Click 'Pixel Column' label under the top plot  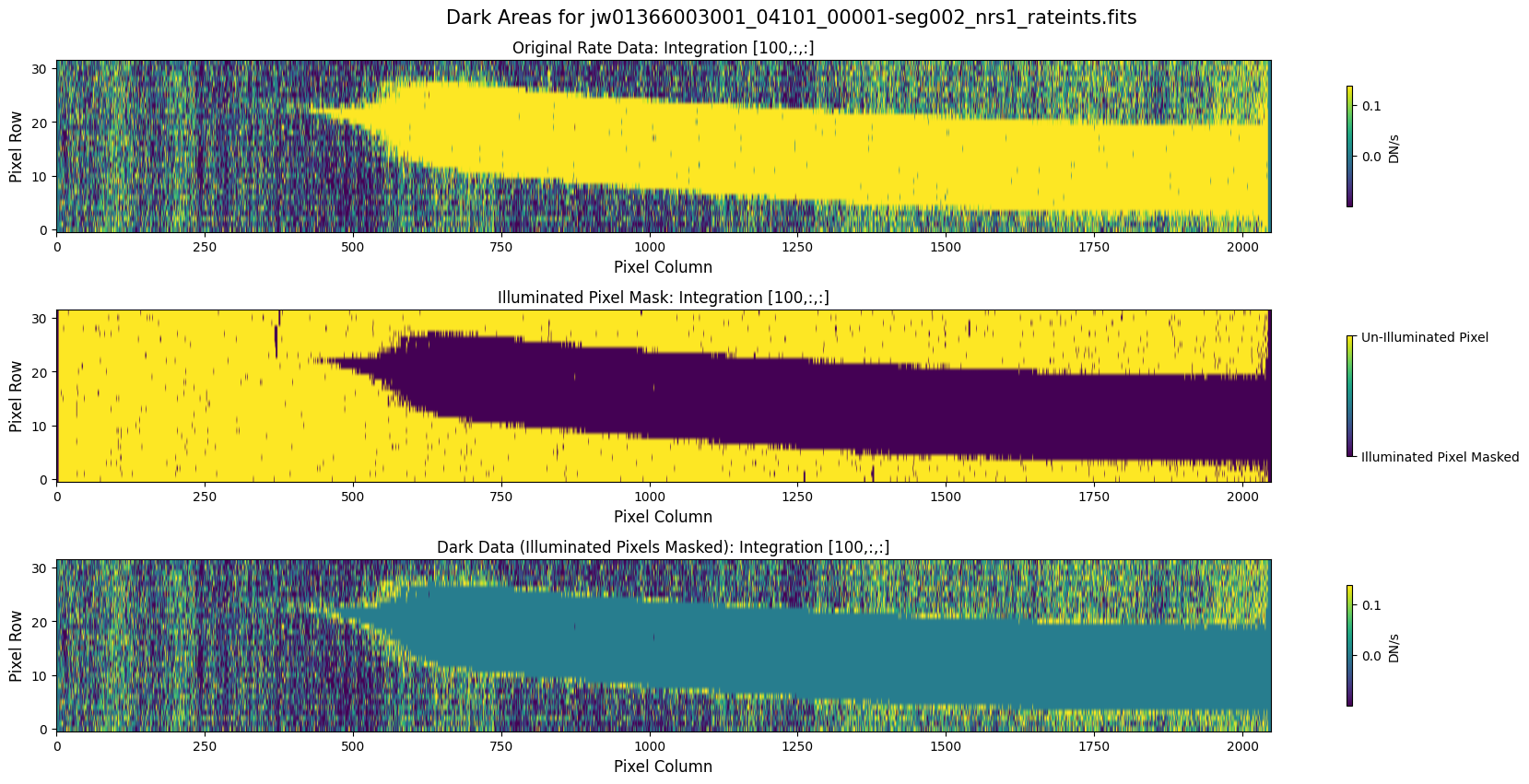point(663,267)
